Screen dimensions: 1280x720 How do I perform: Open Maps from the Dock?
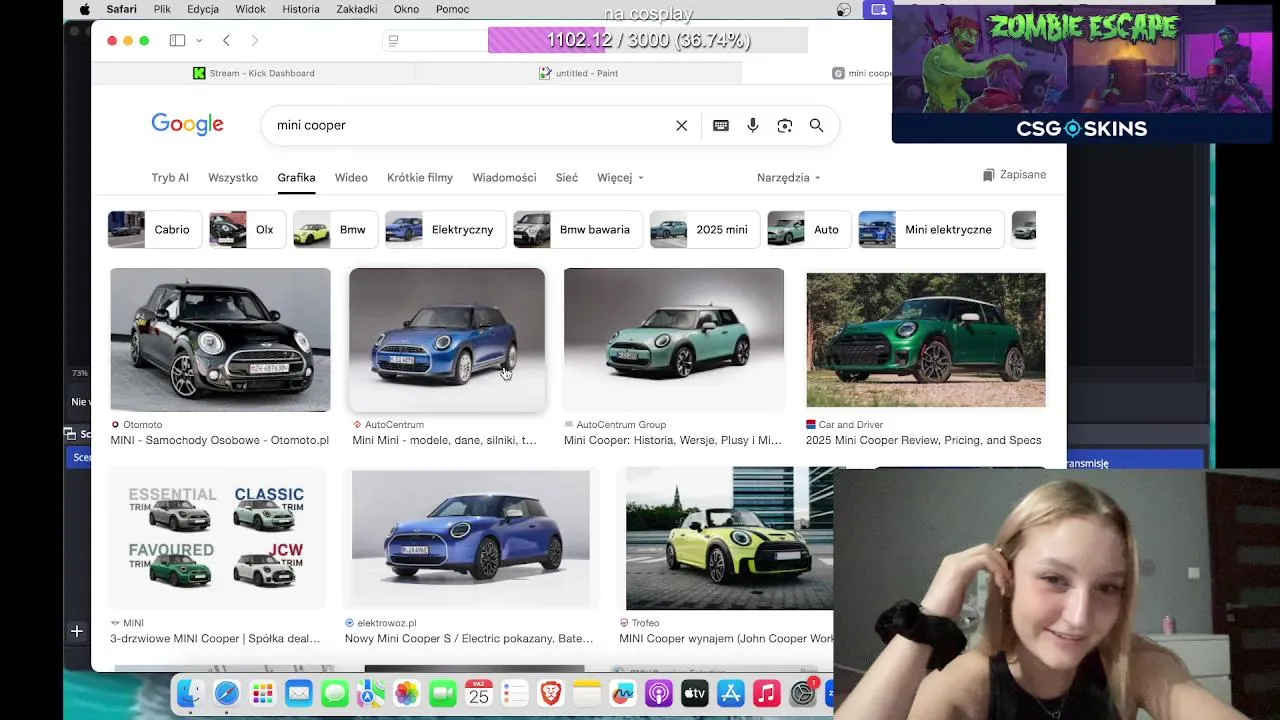(x=371, y=693)
